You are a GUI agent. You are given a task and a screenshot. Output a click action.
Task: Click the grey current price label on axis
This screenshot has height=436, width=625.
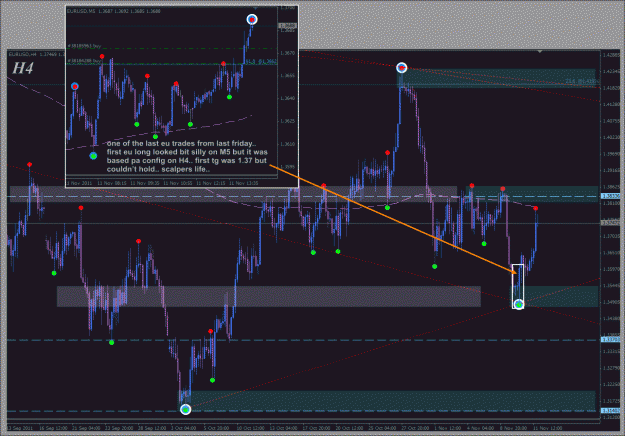point(610,222)
